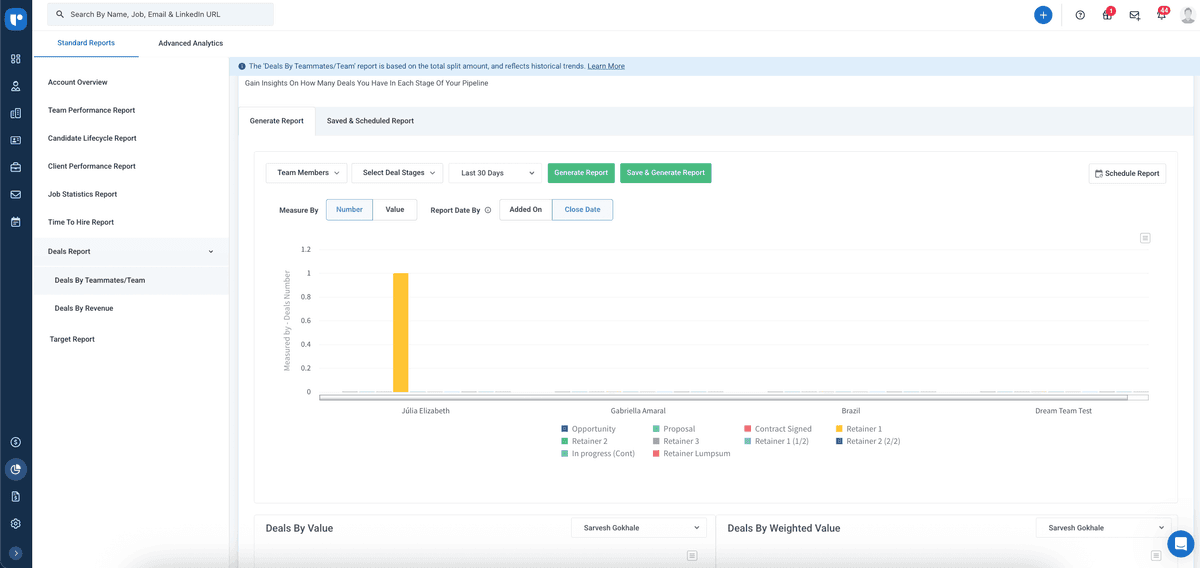Open the main chart hamburger menu icon

(1145, 238)
